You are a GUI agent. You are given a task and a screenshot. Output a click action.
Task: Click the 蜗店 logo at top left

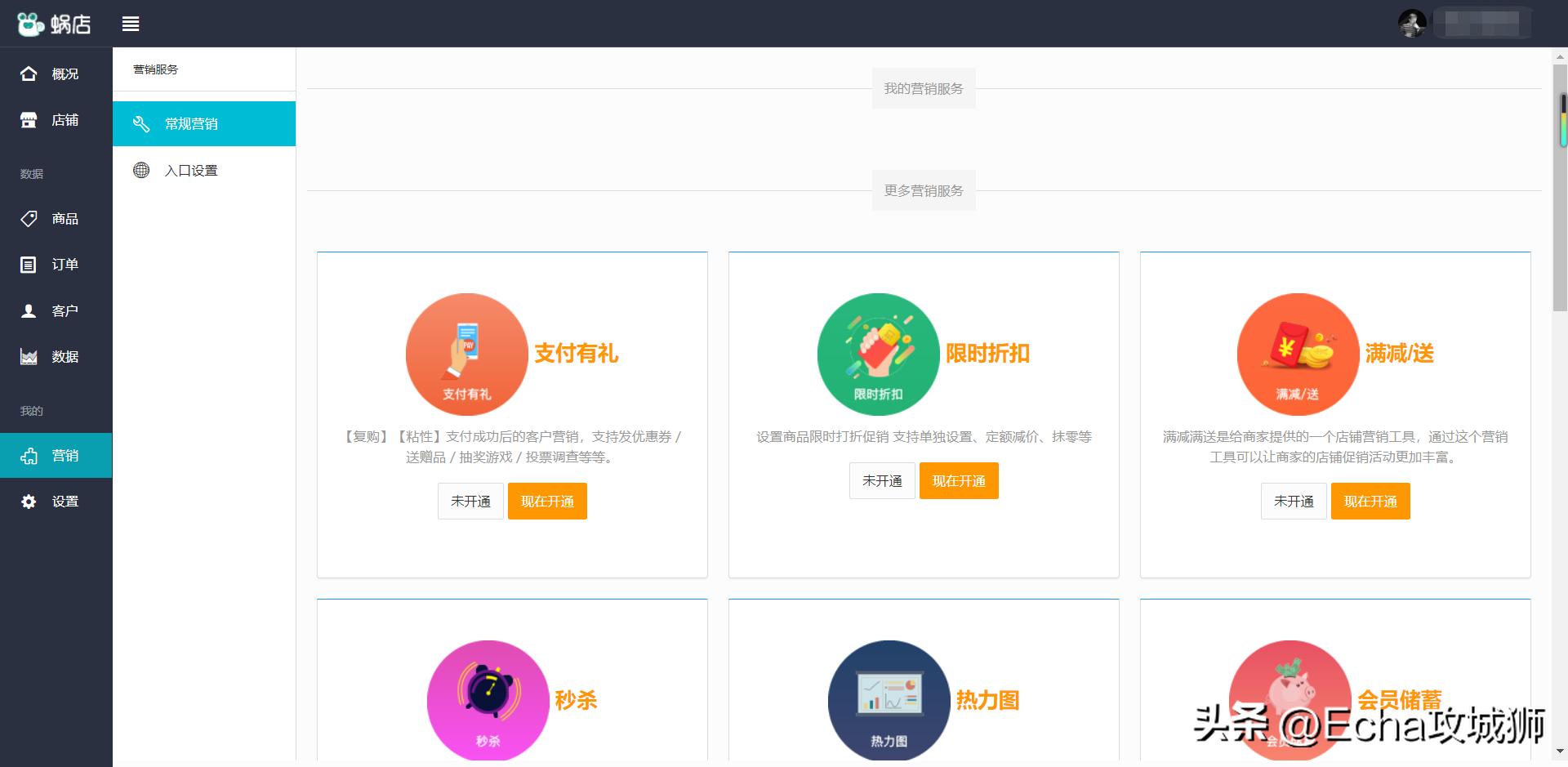52,24
